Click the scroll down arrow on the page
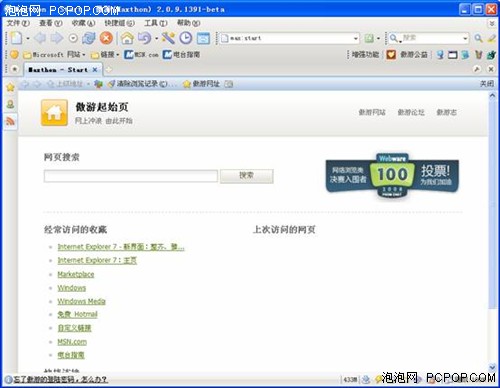Viewport: 500px width, 388px height. pyautogui.click(x=492, y=367)
